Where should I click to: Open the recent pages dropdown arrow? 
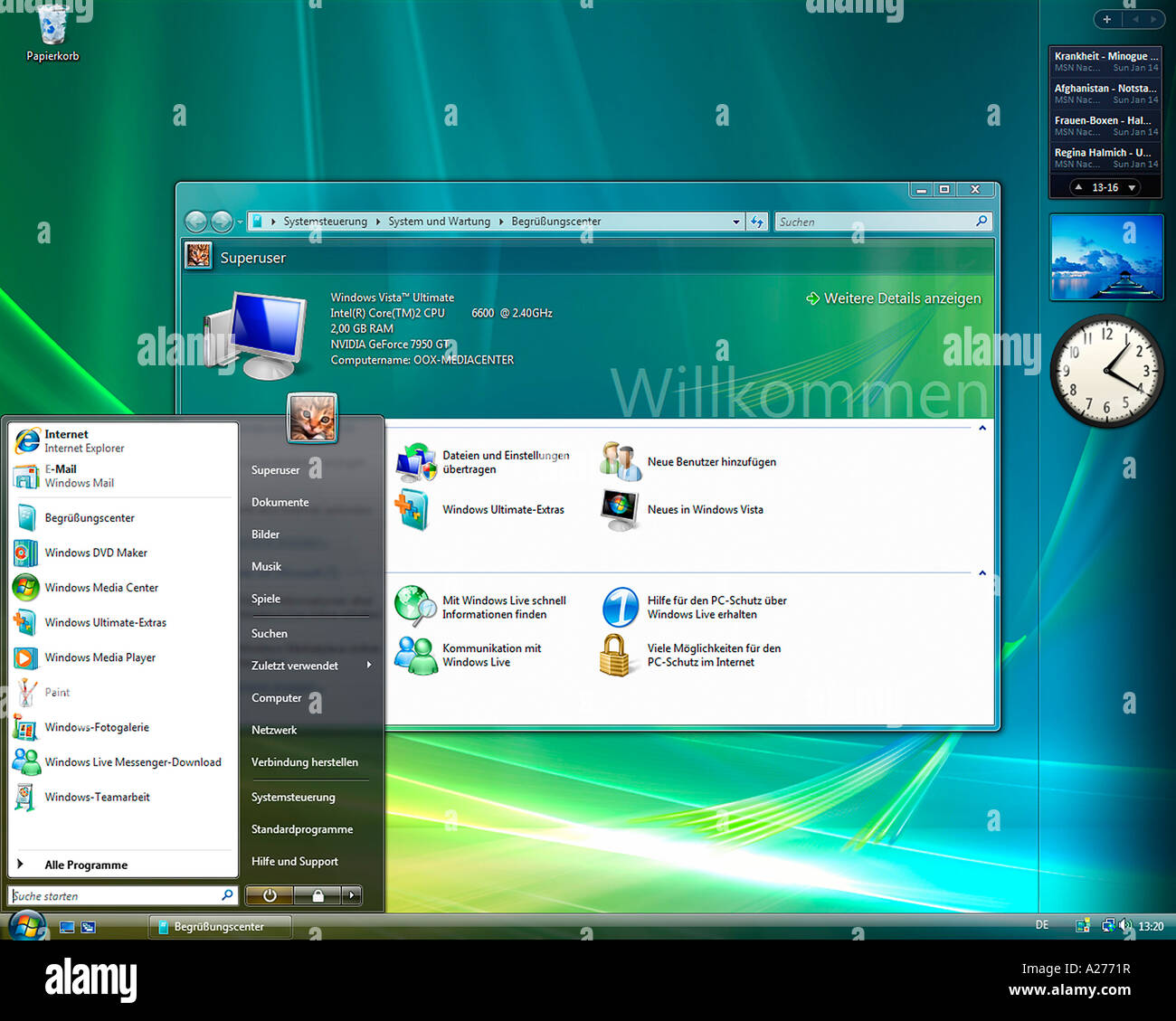click(x=240, y=222)
